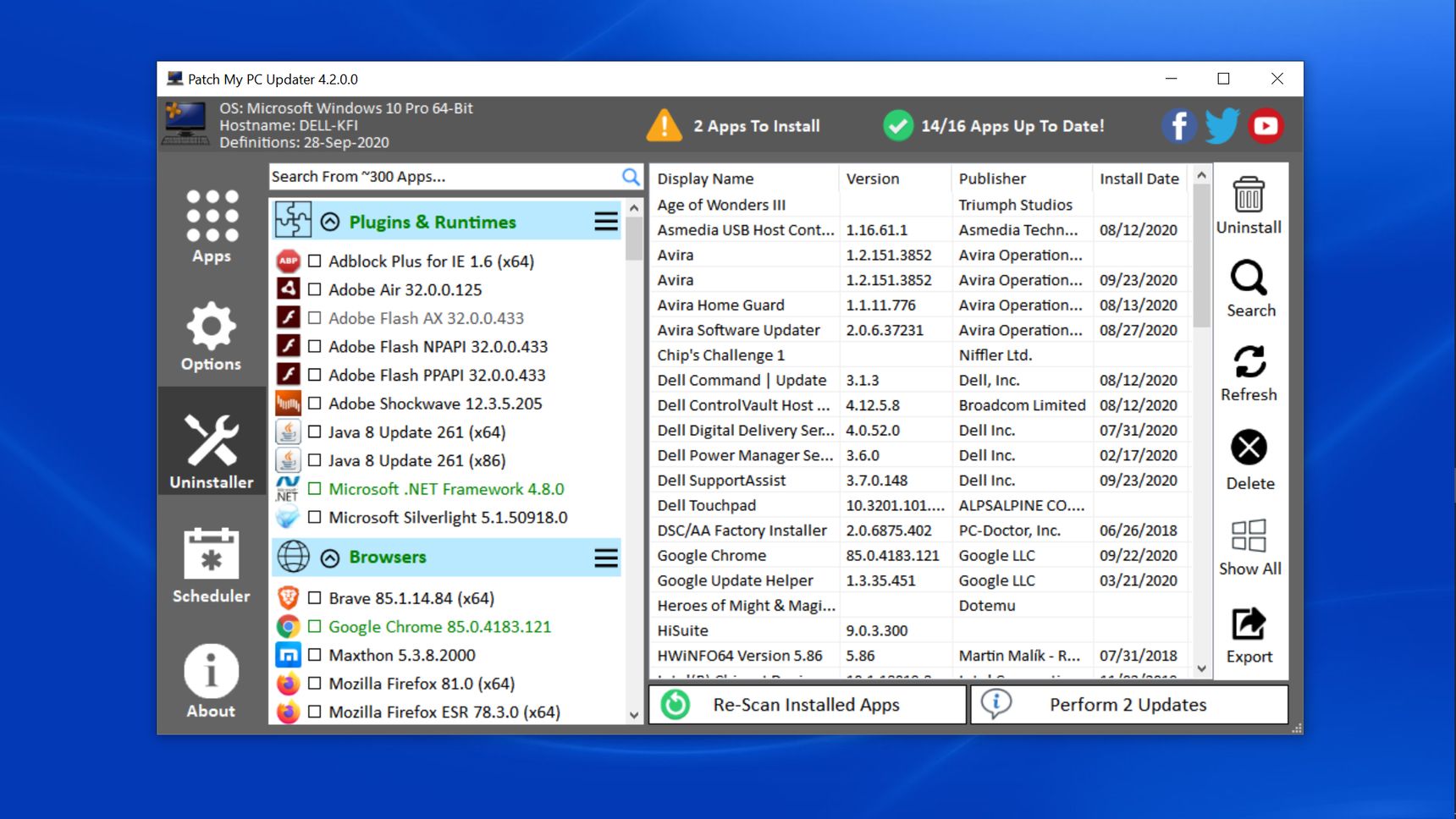1456x819 pixels.
Task: Select Chip's Challenge 1 row
Action: pos(920,355)
